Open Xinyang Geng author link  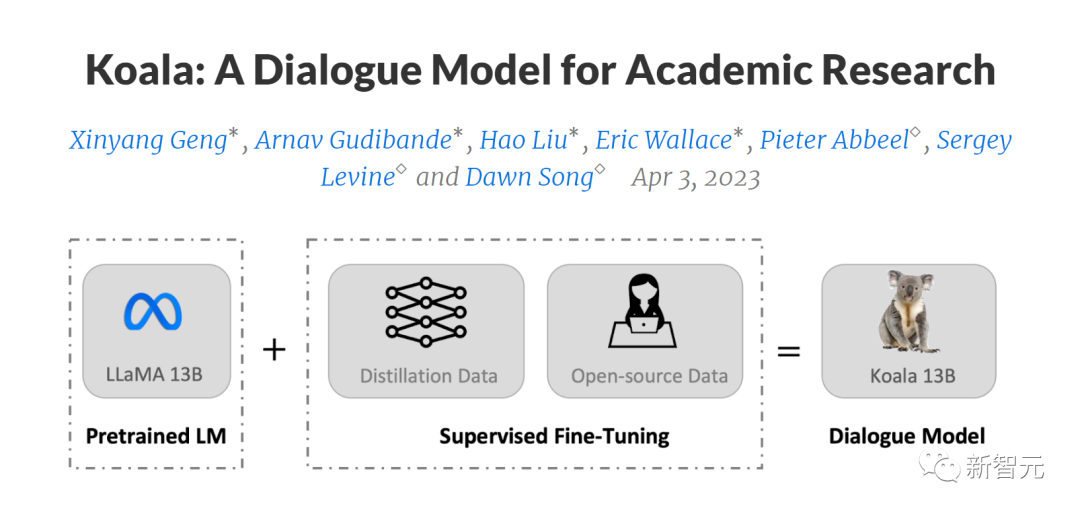(x=149, y=141)
